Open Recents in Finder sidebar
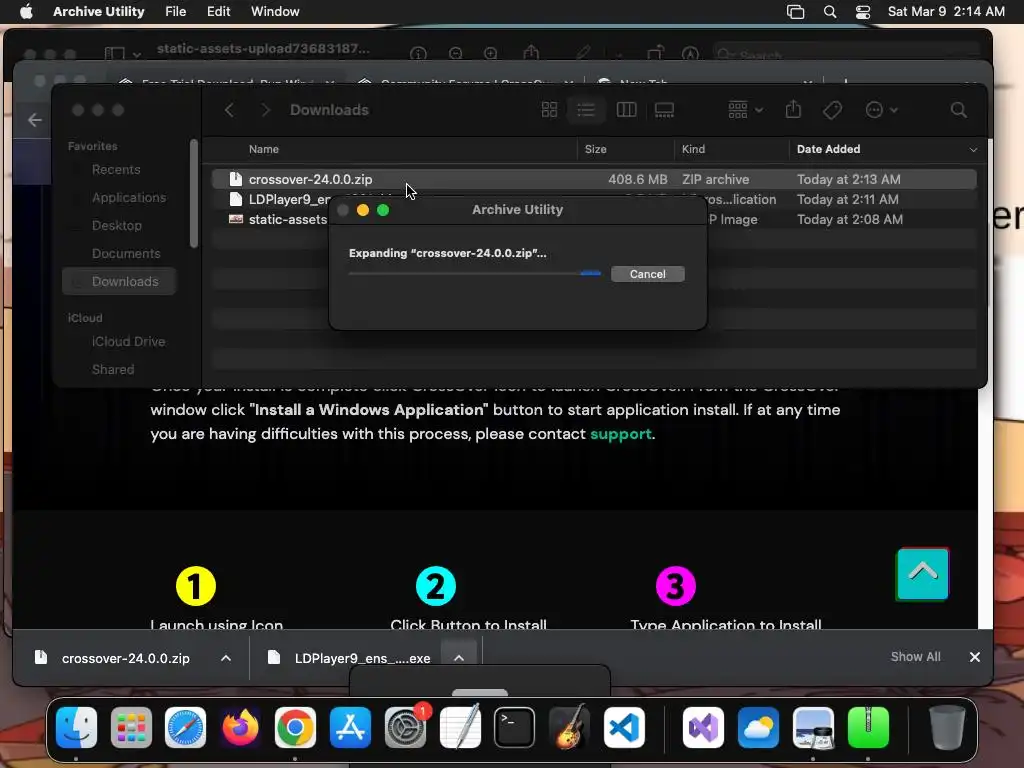The height and width of the screenshot is (768, 1024). coord(116,170)
